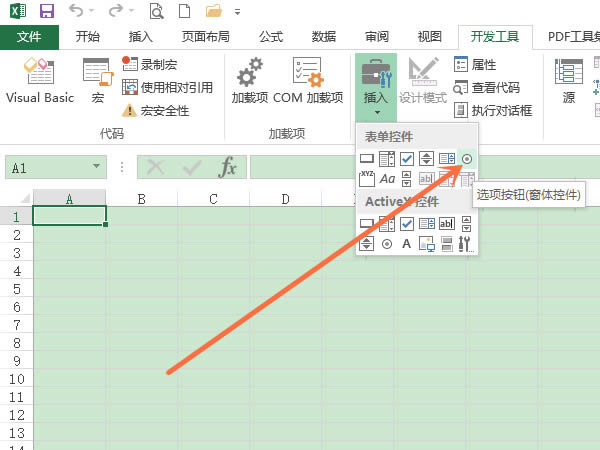The height and width of the screenshot is (450, 600).
Task: Open the Customize Quick Access Toolbar dropdown
Action: click(238, 12)
